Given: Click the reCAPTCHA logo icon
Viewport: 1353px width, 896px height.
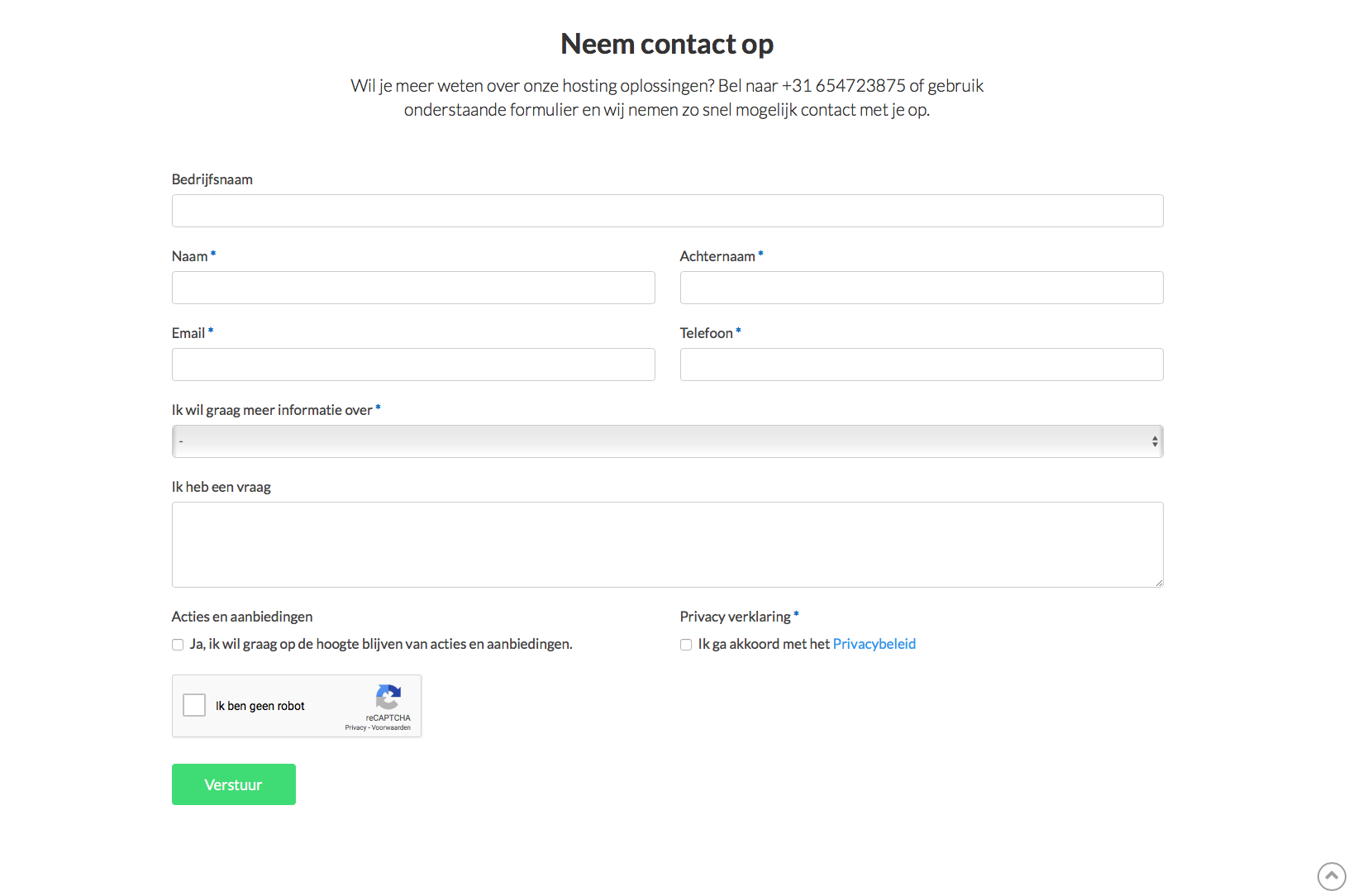Looking at the screenshot, I should [388, 697].
